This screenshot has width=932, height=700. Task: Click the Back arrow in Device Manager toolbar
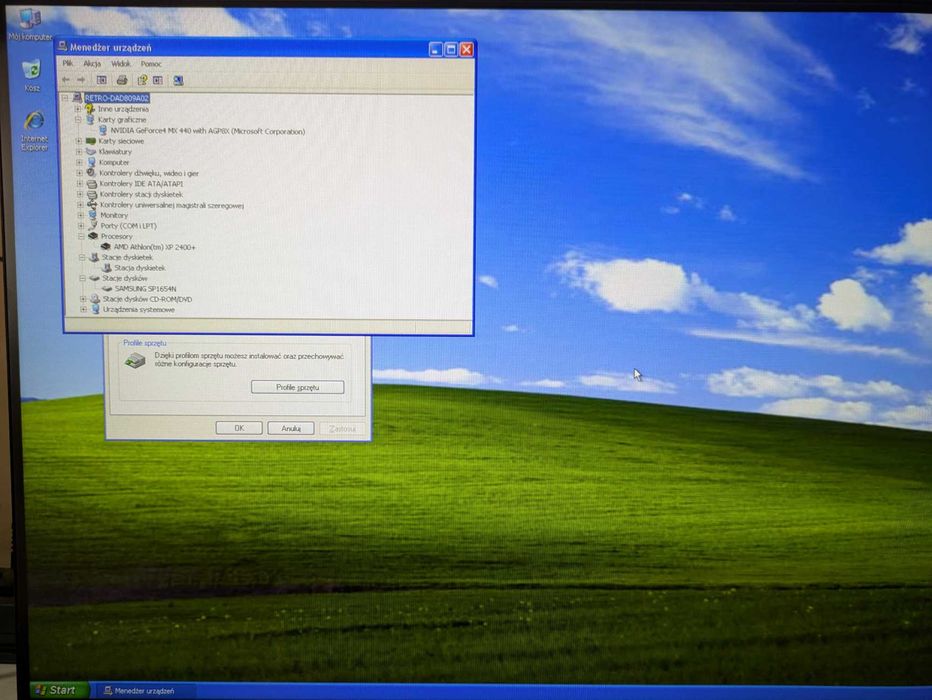pyautogui.click(x=66, y=80)
